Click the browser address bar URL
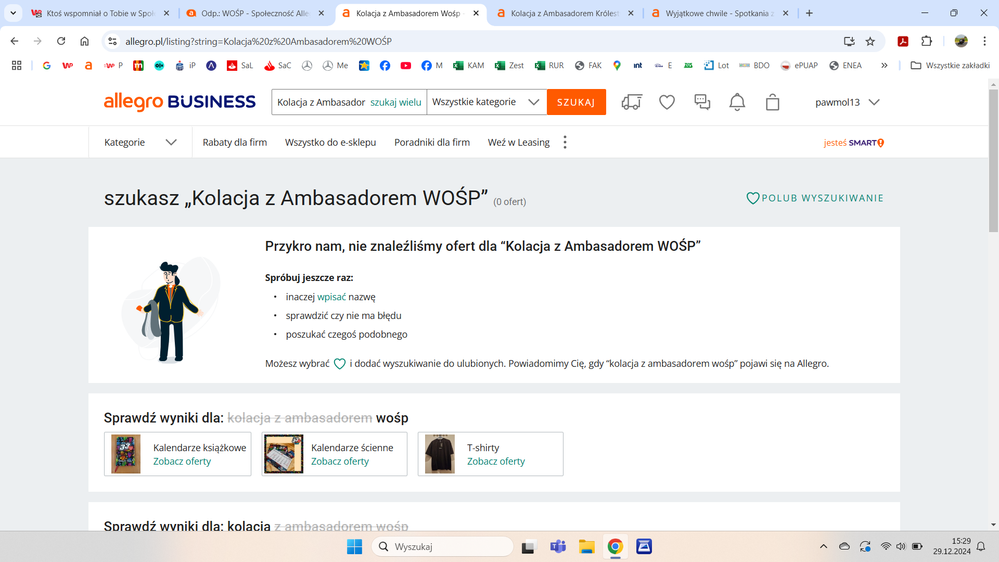Image resolution: width=999 pixels, height=562 pixels. [x=259, y=41]
